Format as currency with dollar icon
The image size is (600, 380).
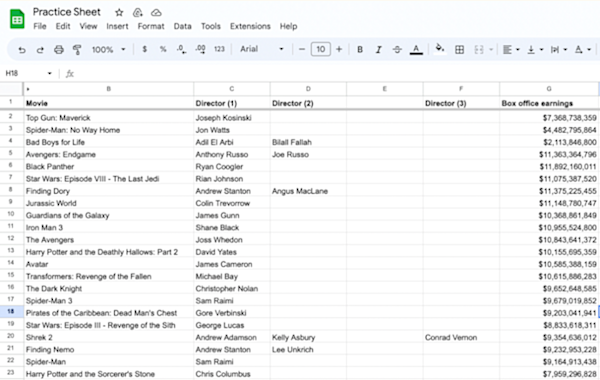tap(144, 49)
